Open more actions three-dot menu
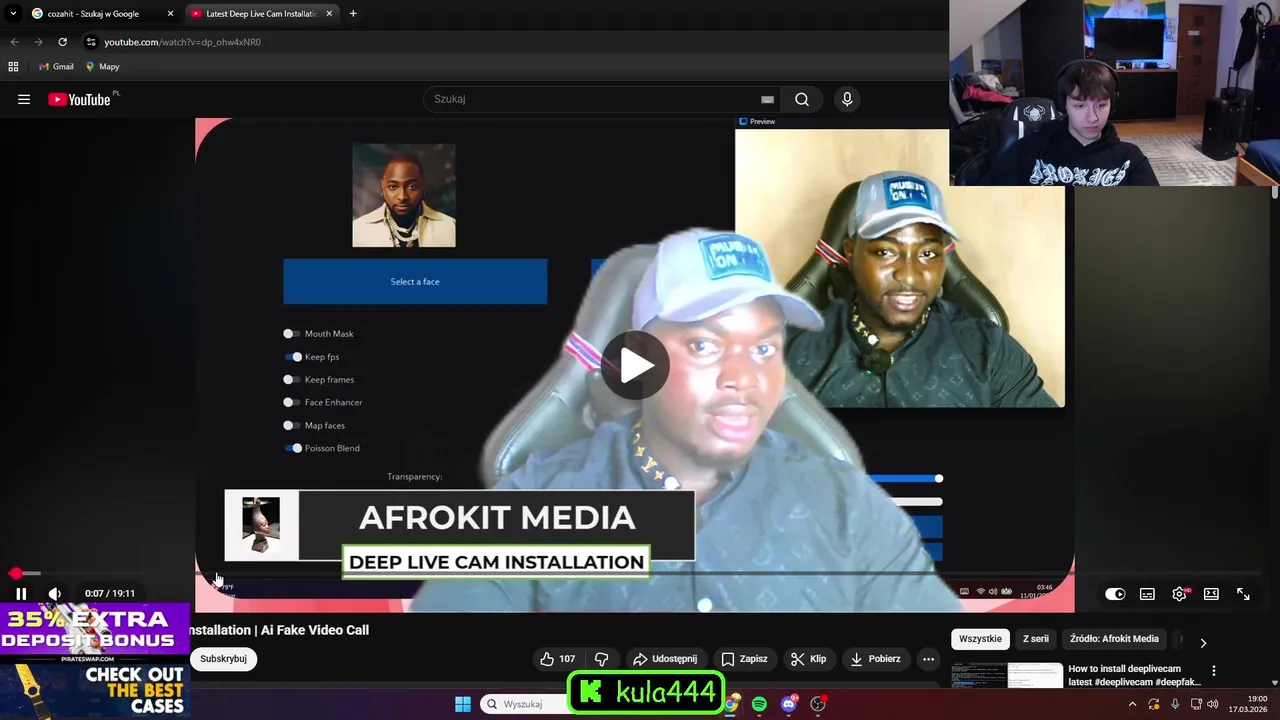 coord(928,659)
